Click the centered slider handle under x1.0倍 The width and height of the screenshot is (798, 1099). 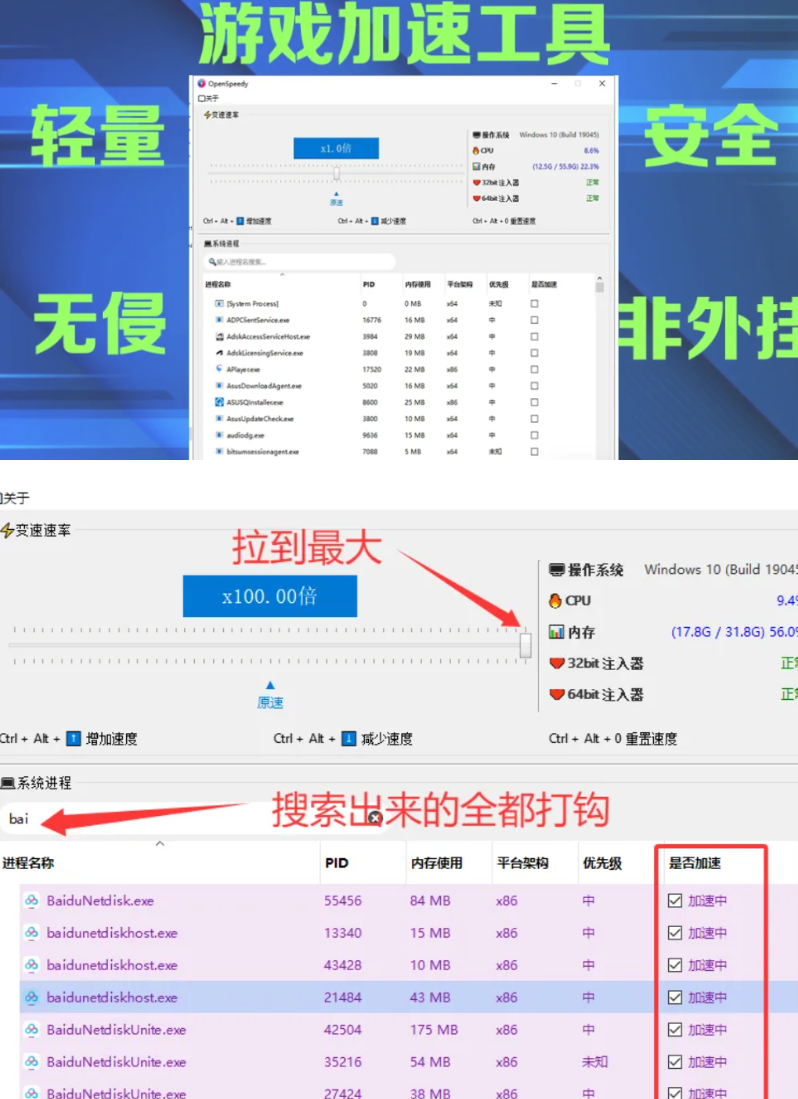click(x=336, y=173)
